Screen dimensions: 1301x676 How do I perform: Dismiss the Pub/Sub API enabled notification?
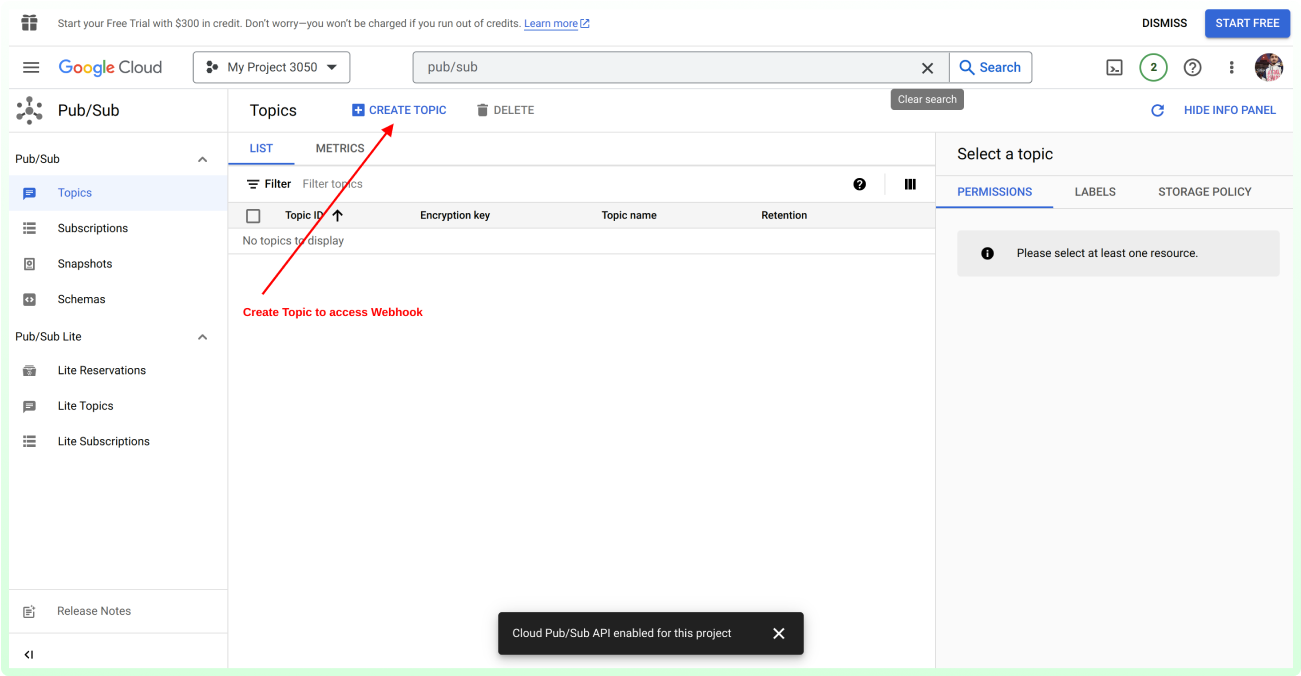click(x=779, y=633)
